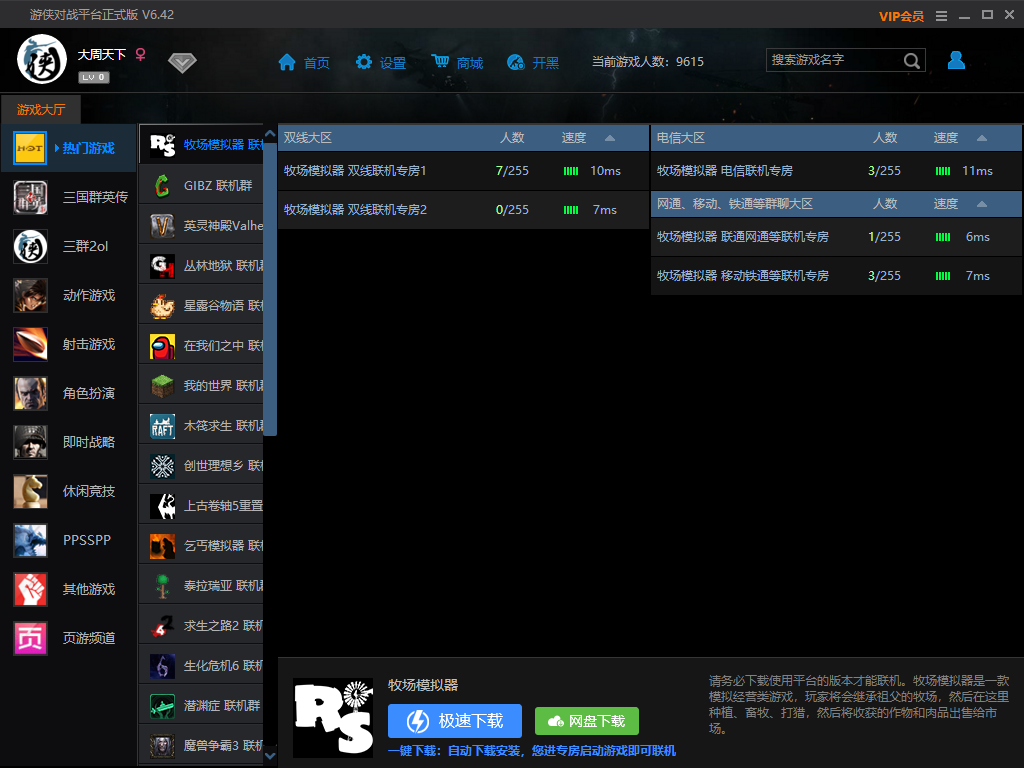This screenshot has height=768, width=1024.
Task: Select the 页游频道 pink icon
Action: (x=30, y=638)
